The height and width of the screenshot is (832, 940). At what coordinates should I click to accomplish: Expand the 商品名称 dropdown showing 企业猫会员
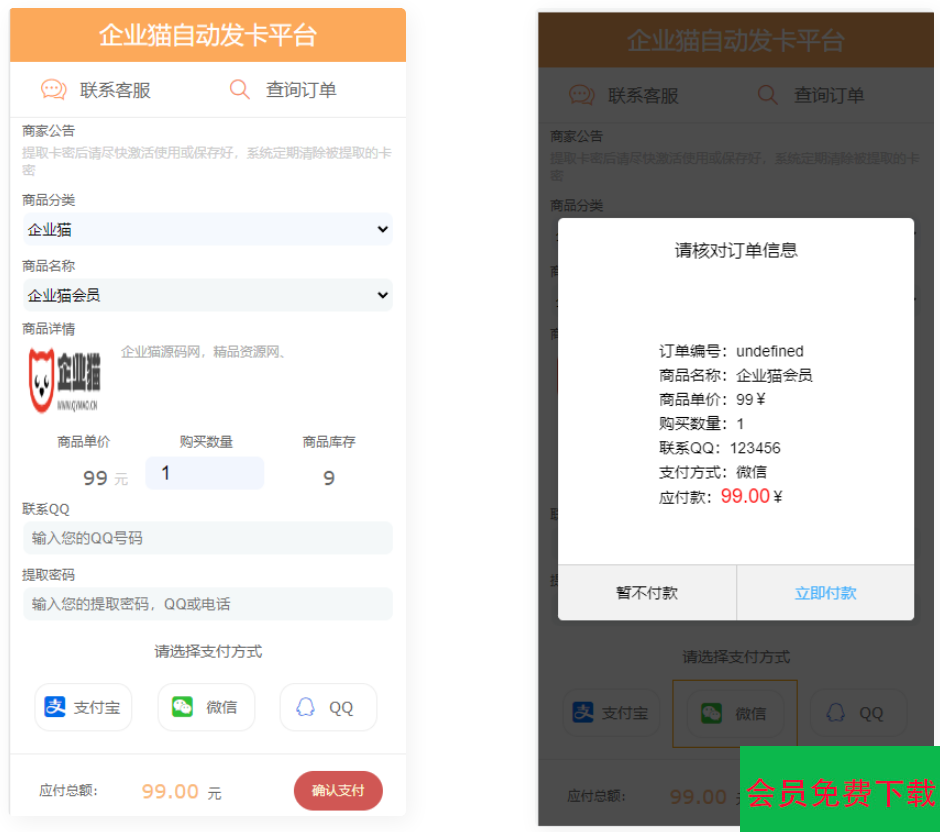(x=207, y=295)
